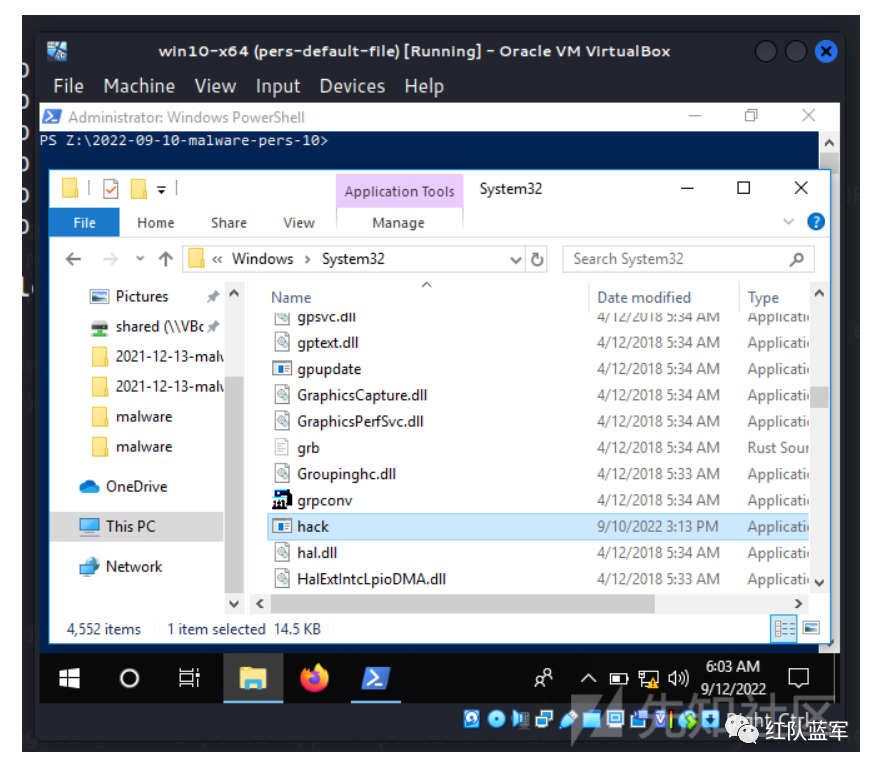Switch to the Share ribbon tab
Screen dimensions: 878x770
[x=228, y=222]
